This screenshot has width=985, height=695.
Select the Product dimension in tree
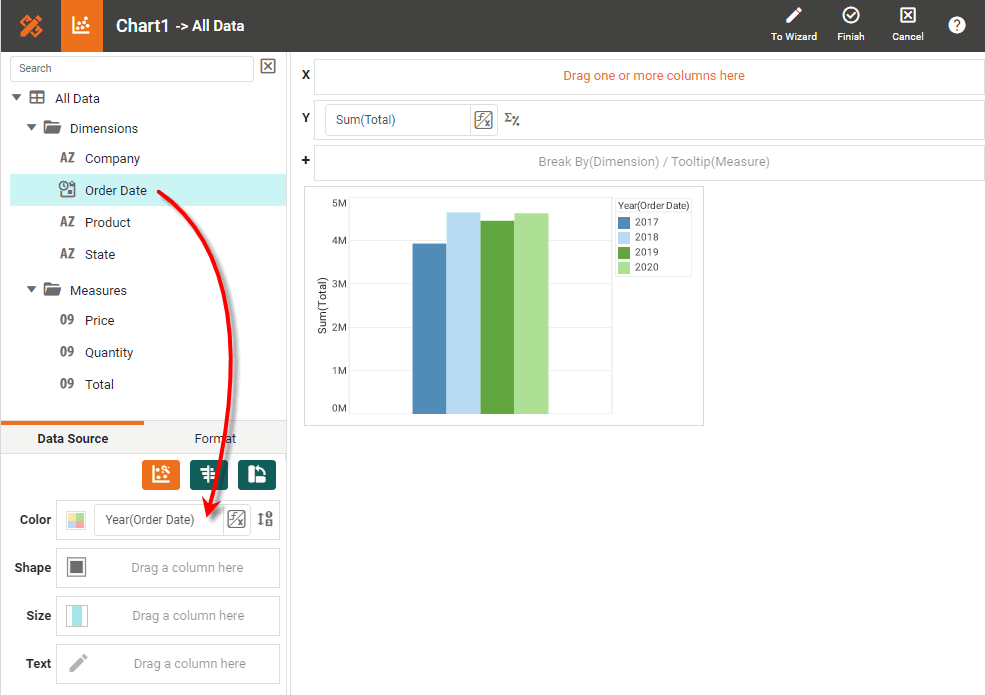point(108,222)
